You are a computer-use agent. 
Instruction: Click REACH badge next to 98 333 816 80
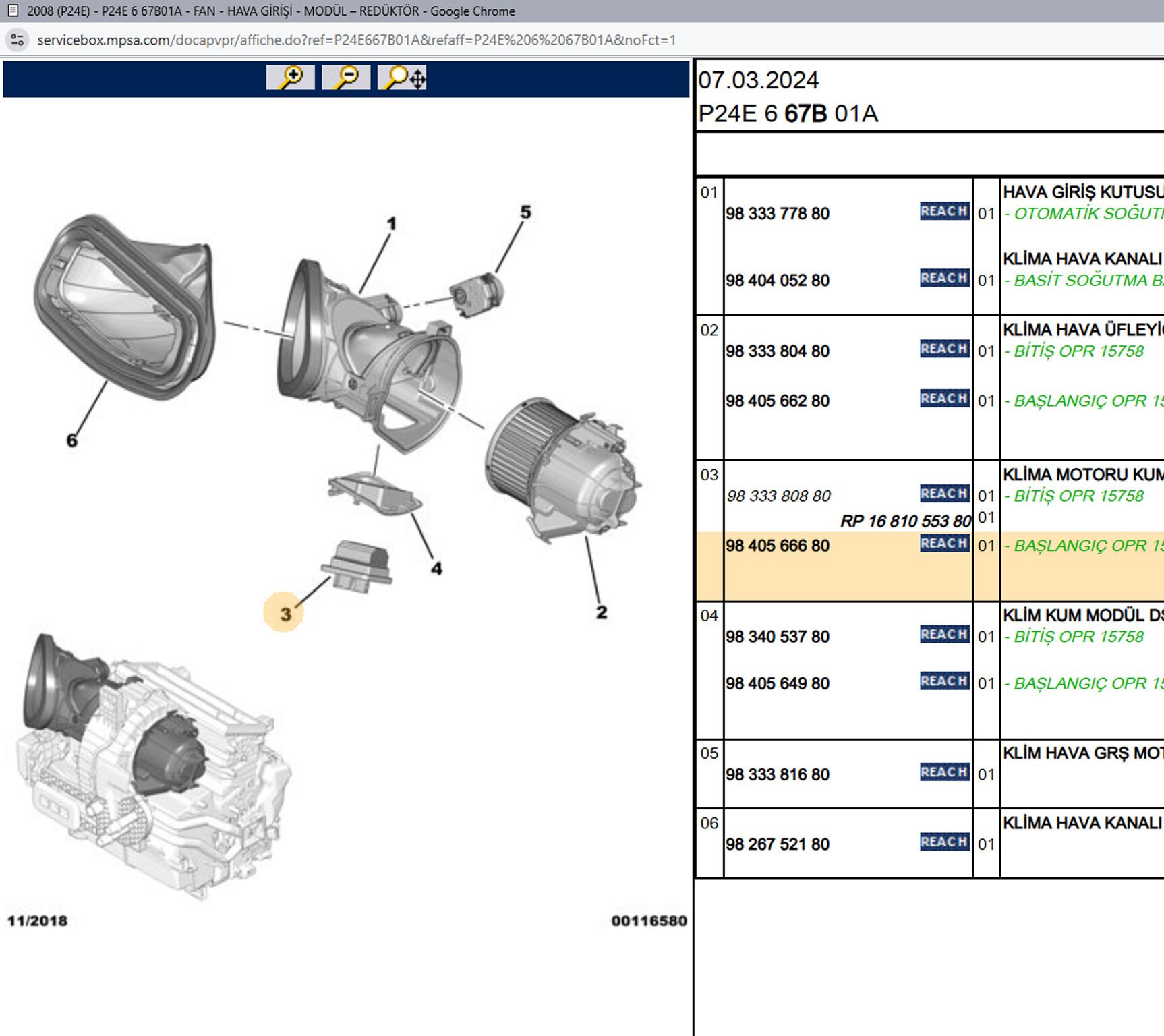[x=944, y=772]
